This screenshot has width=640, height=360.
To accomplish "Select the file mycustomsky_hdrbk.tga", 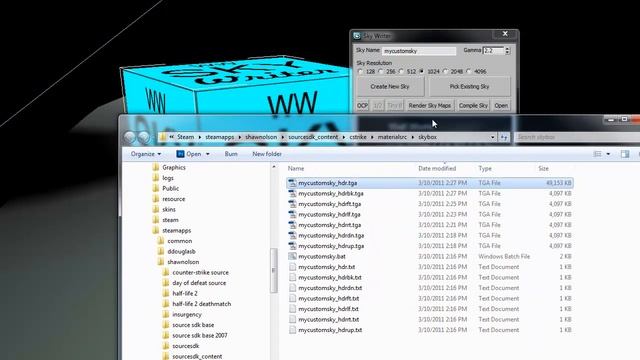I will pos(331,193).
